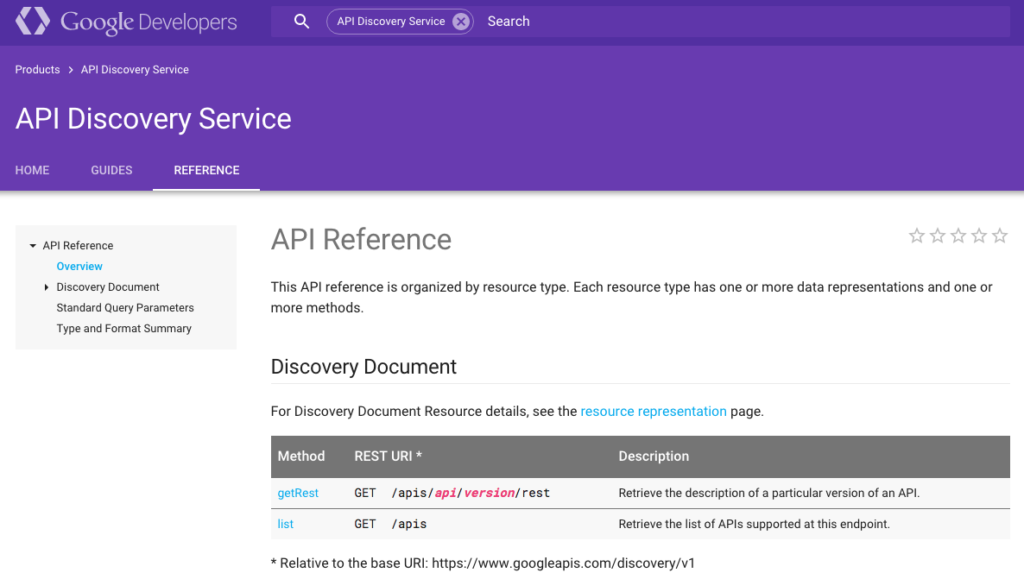Rate the page with the first star
The image size is (1024, 579).
[x=917, y=235]
